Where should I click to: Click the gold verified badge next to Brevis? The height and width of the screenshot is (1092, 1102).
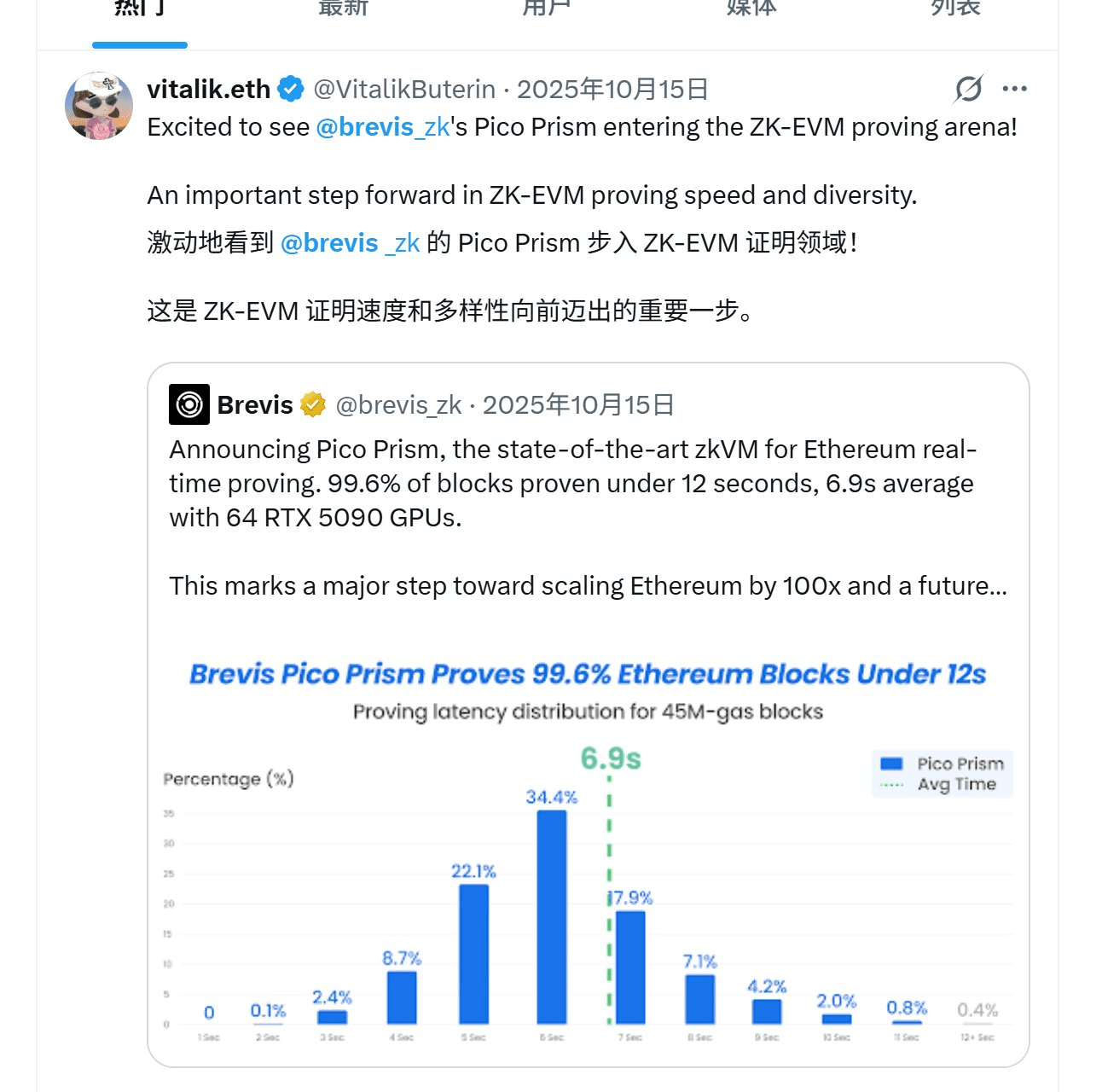[313, 404]
